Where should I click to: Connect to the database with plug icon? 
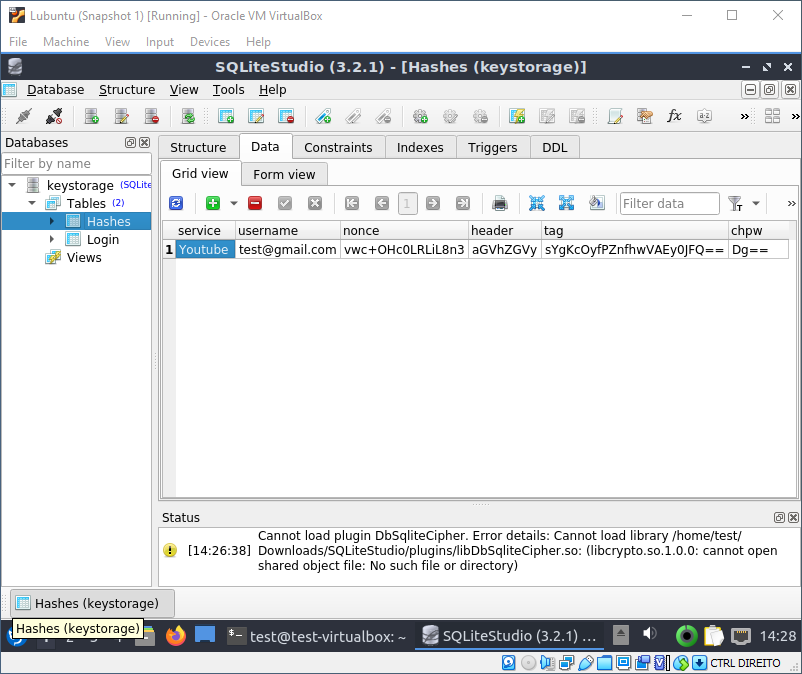pyautogui.click(x=24, y=116)
